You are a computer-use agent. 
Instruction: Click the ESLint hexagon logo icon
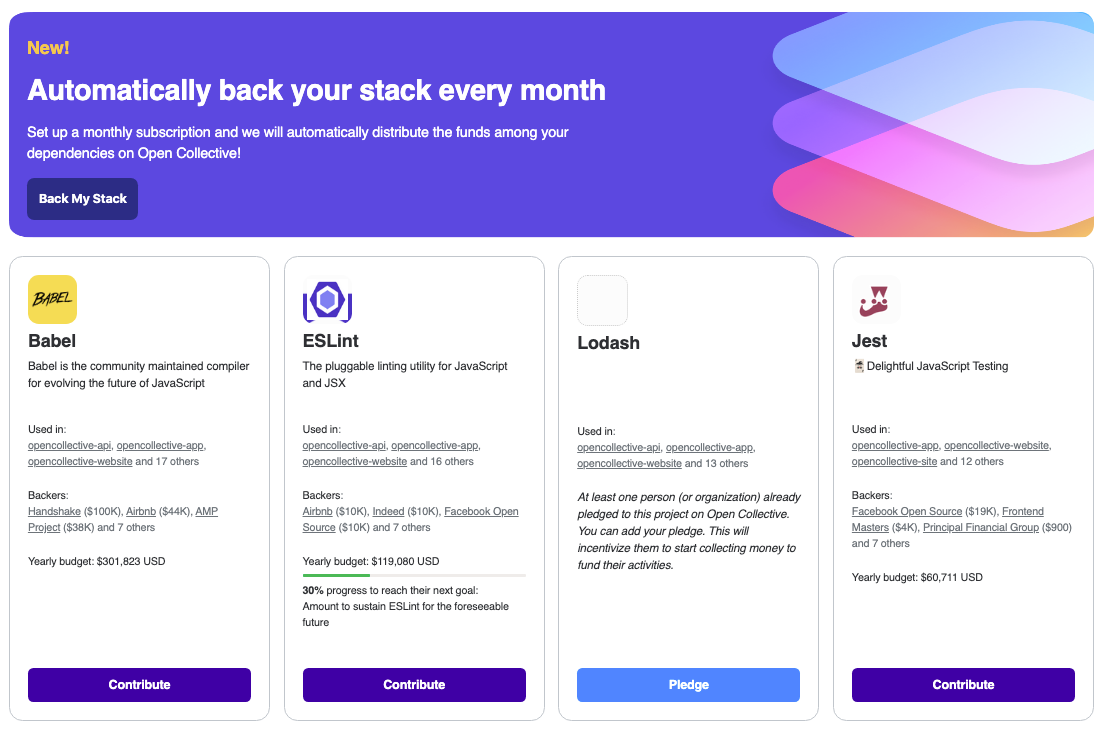(327, 301)
